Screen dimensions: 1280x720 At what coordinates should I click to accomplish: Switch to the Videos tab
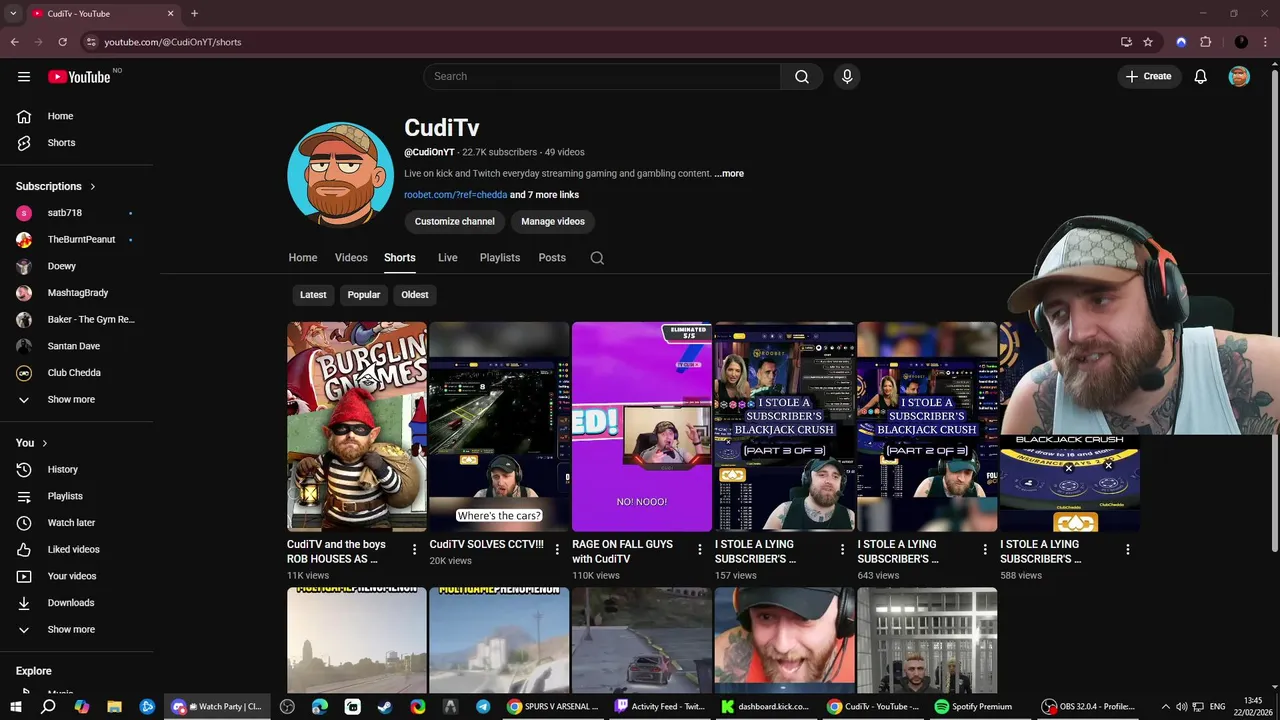[351, 258]
